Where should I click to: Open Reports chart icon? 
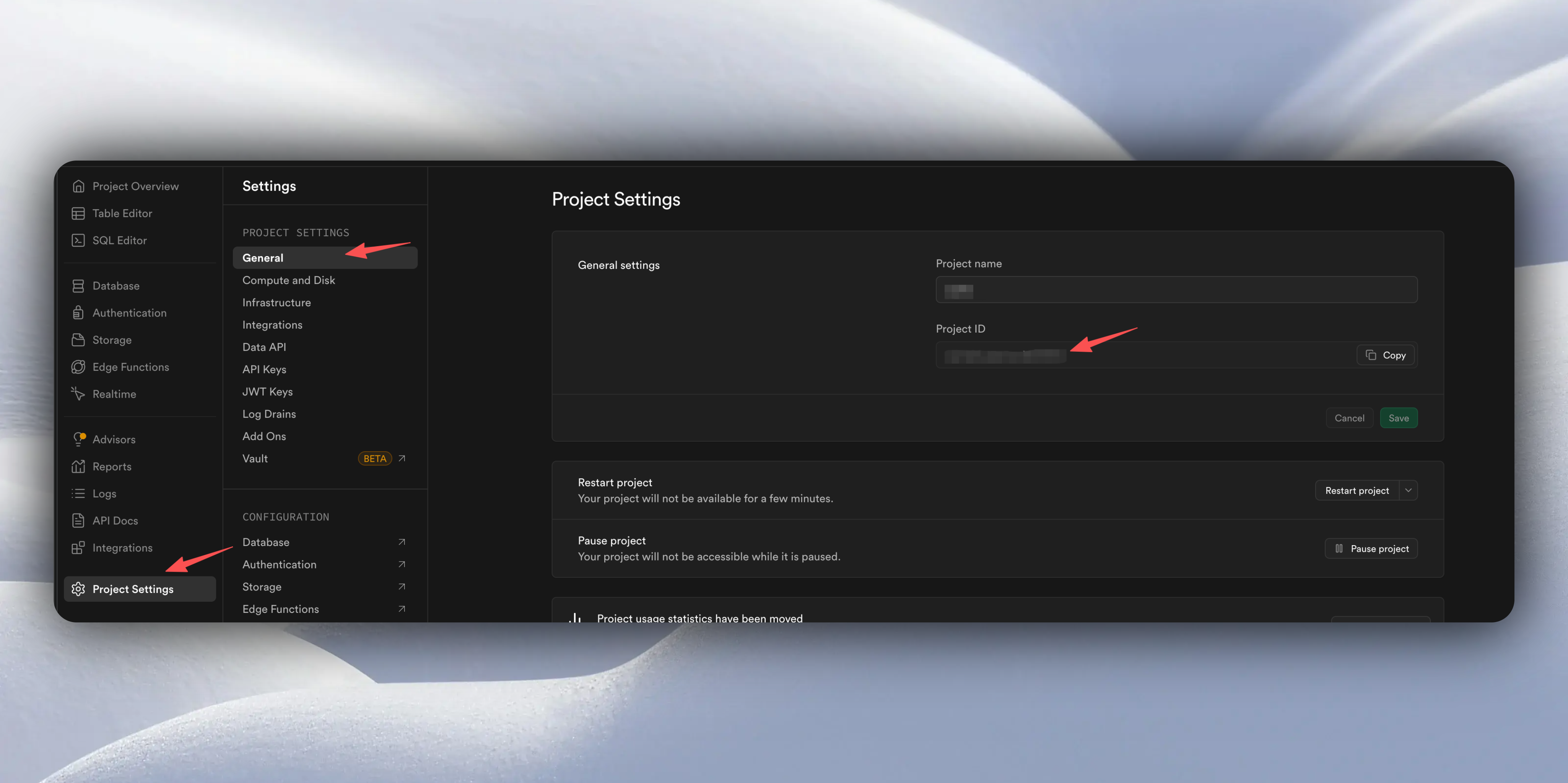click(78, 467)
